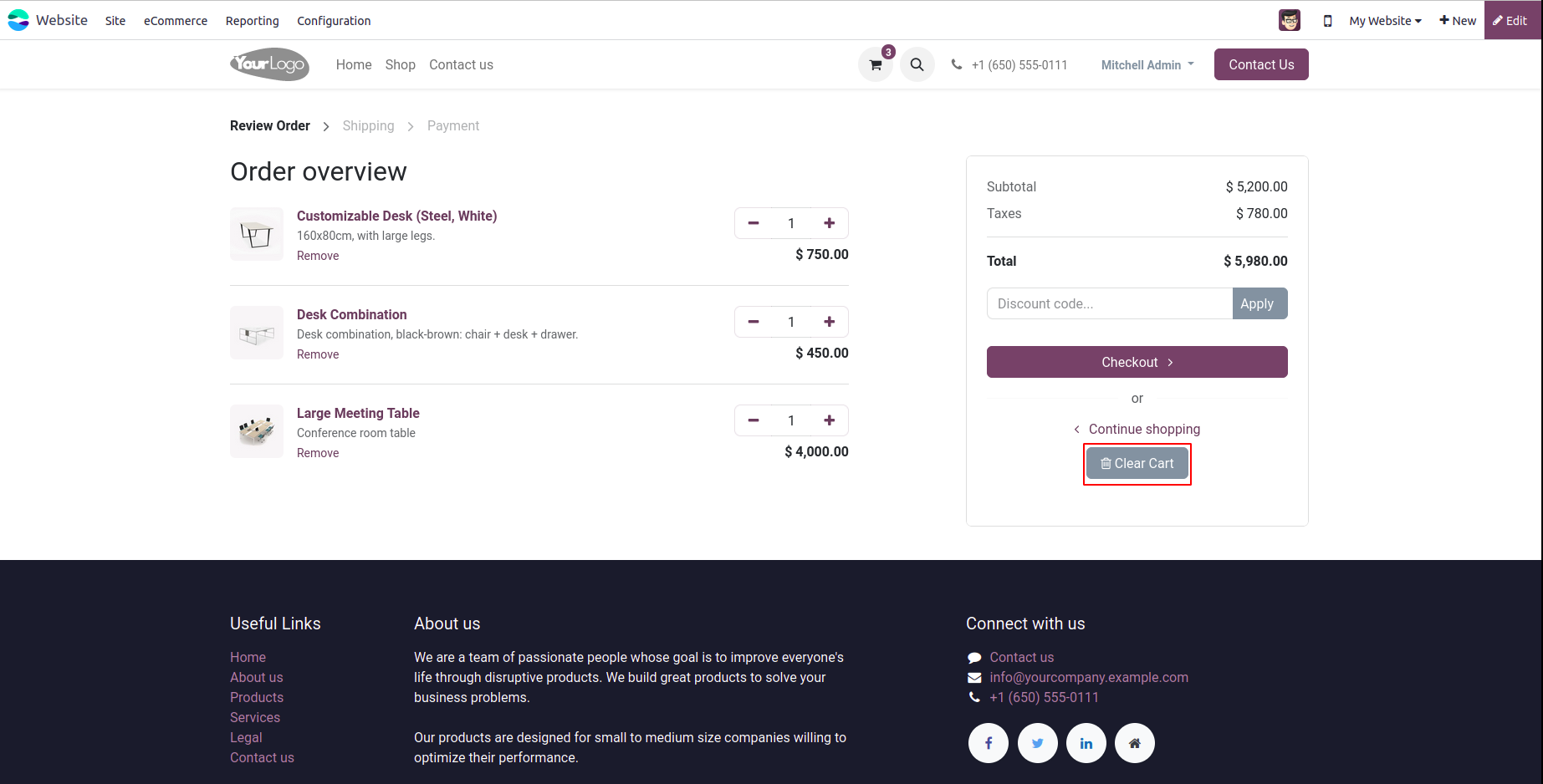Screen dimensions: 1543x784
Task: Click the Discount code input field
Action: pyautogui.click(x=1109, y=304)
